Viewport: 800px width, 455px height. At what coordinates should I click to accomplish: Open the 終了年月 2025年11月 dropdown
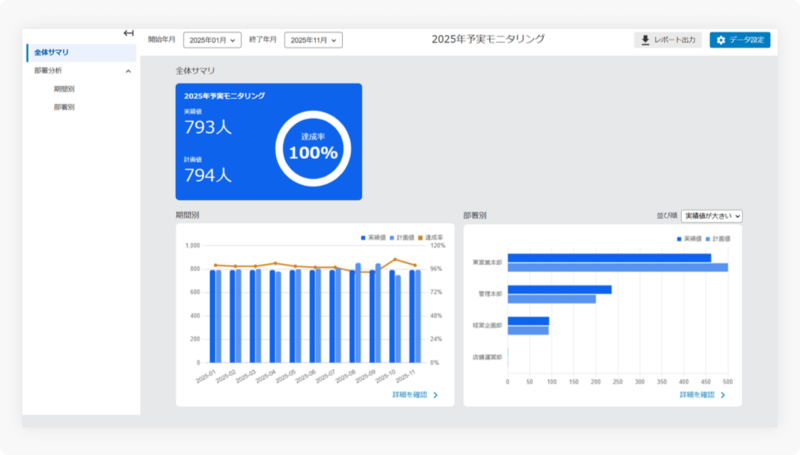coord(313,40)
